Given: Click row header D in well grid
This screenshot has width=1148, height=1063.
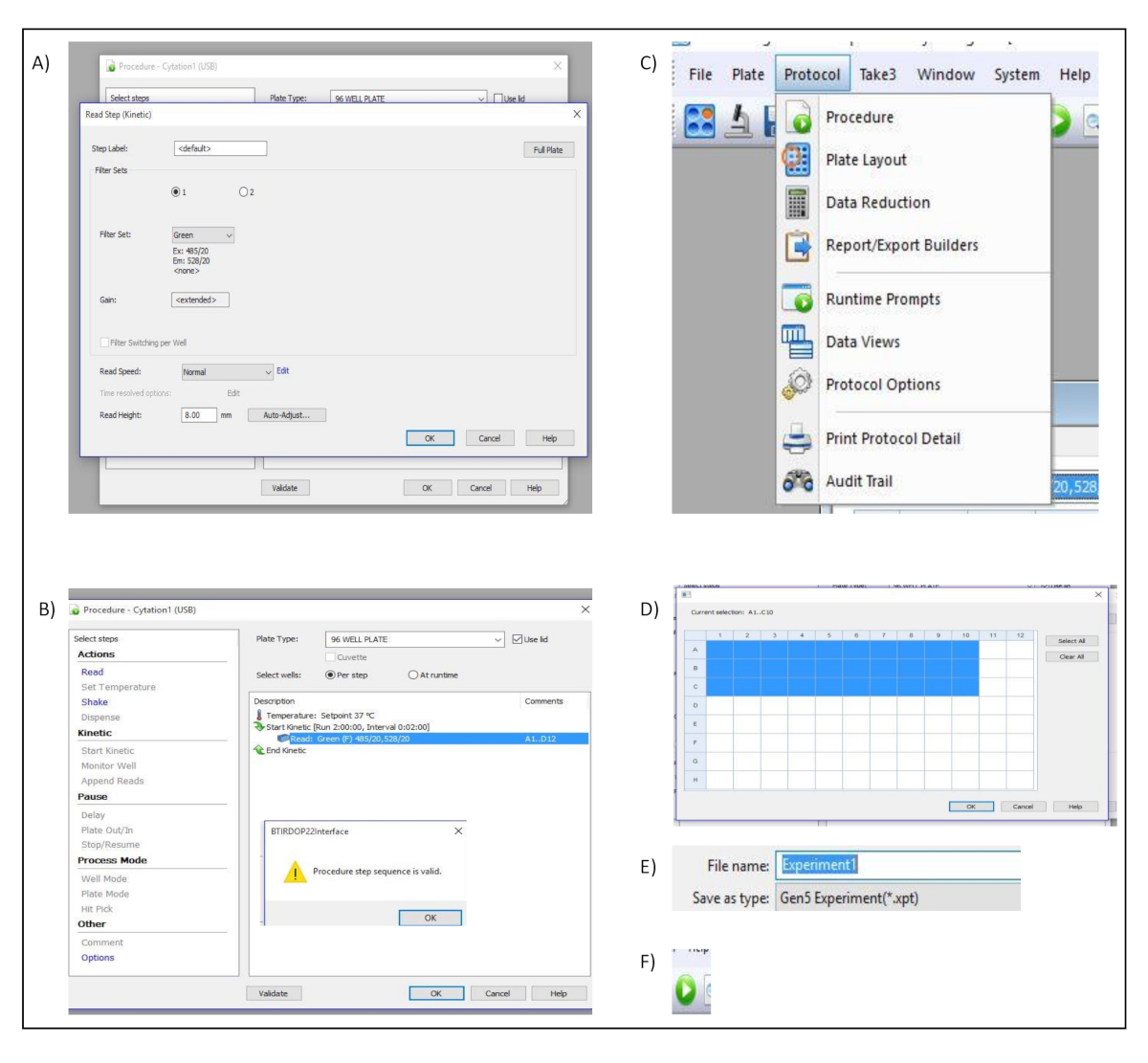Looking at the screenshot, I should [695, 705].
